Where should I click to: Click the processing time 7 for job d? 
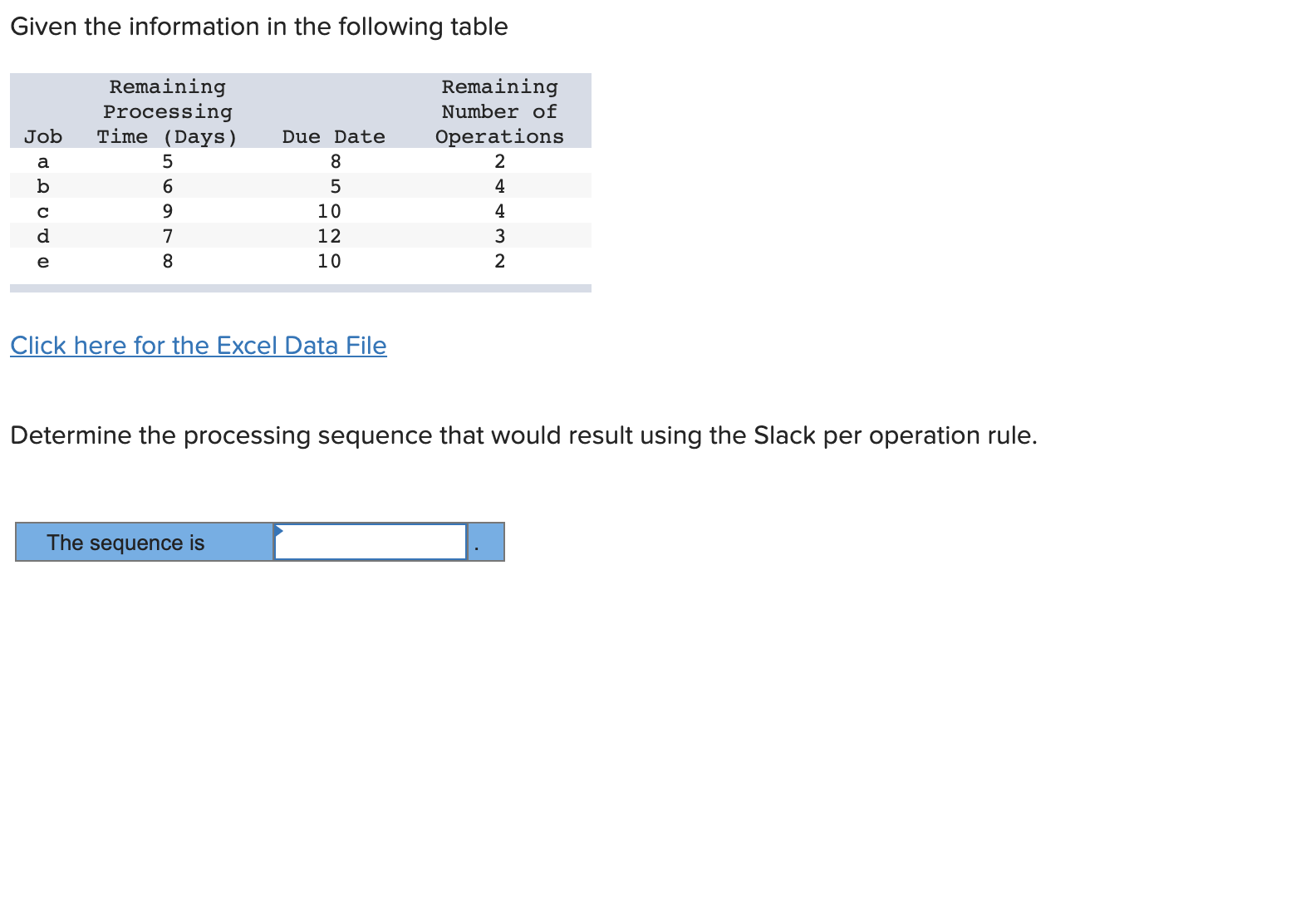[169, 236]
